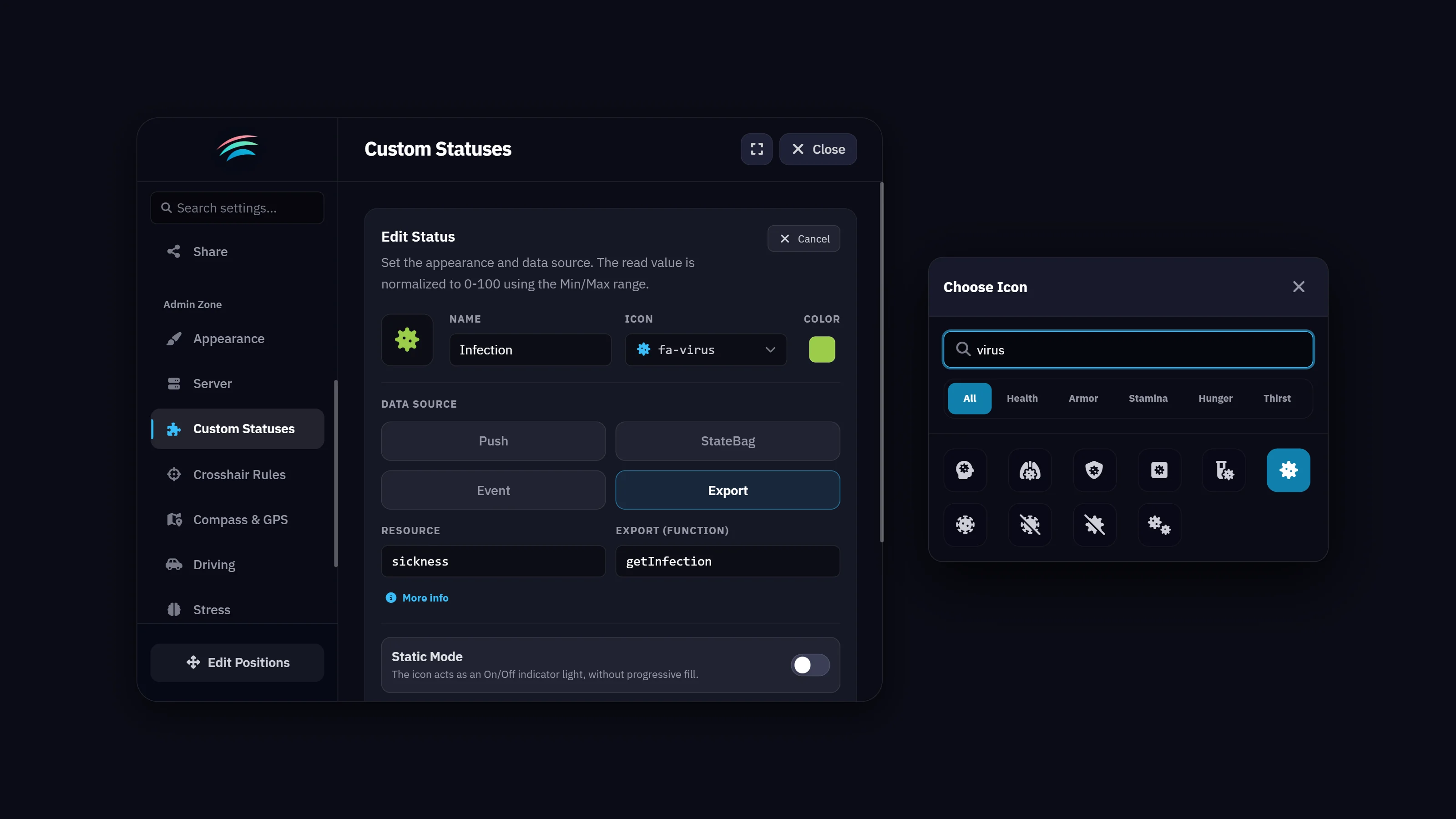Pick the slashed single virus icon
1456x819 pixels.
[1094, 525]
